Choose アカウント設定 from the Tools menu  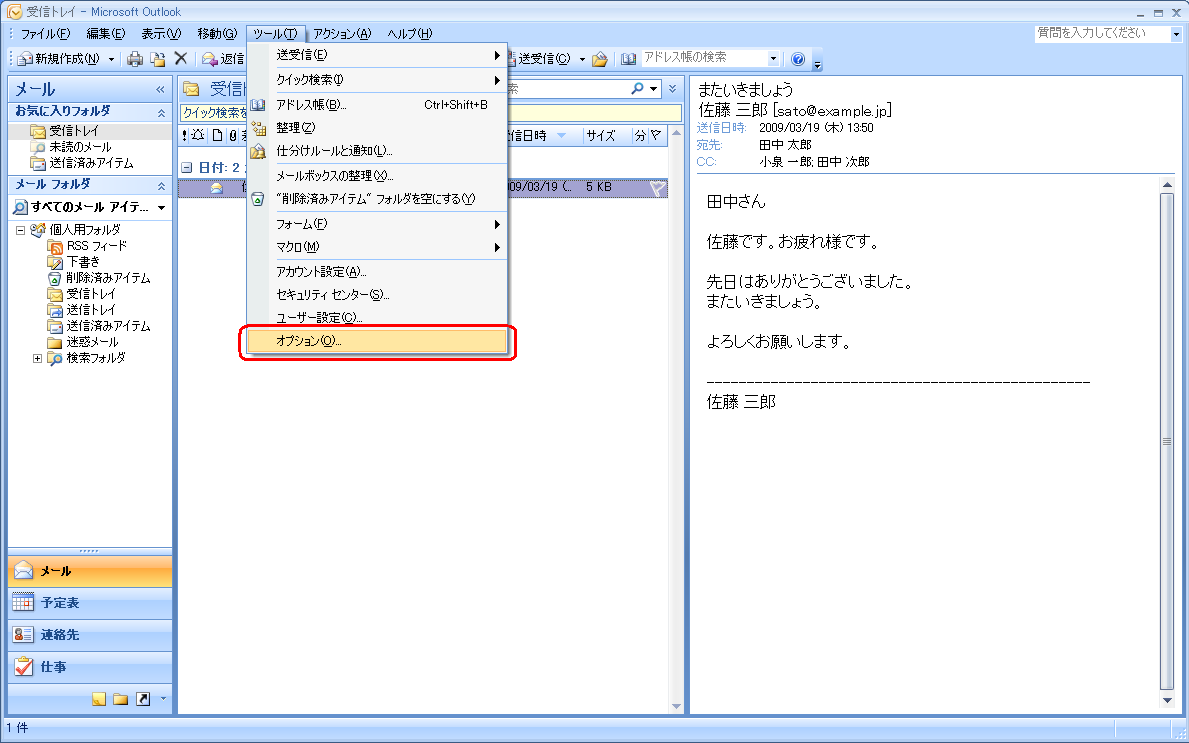tap(321, 272)
